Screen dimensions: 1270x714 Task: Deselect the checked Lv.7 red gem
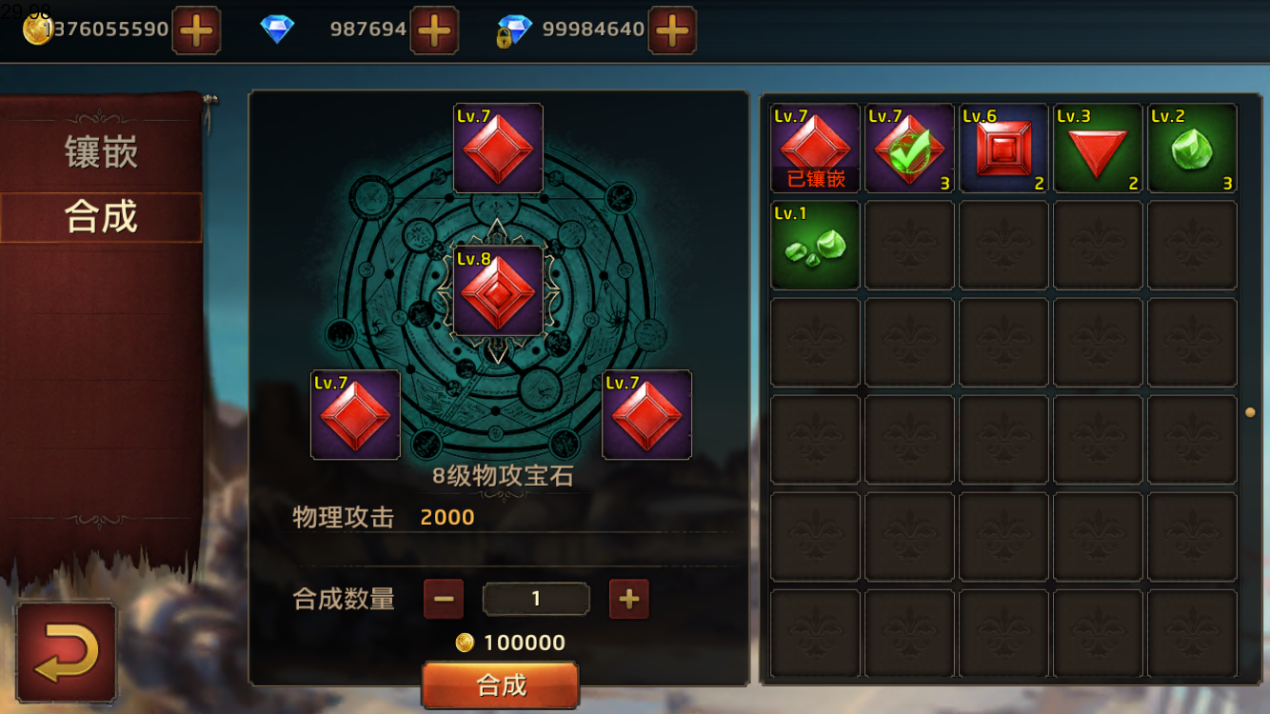click(x=909, y=148)
